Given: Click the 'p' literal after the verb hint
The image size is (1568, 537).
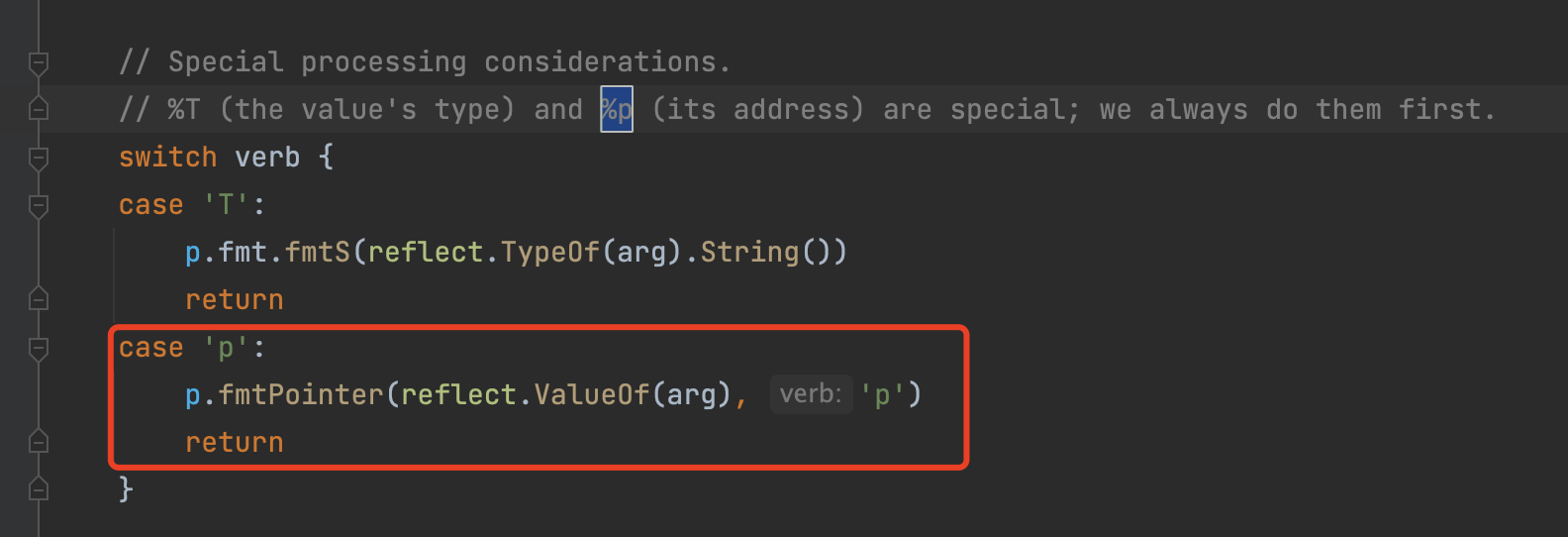Looking at the screenshot, I should 882,395.
